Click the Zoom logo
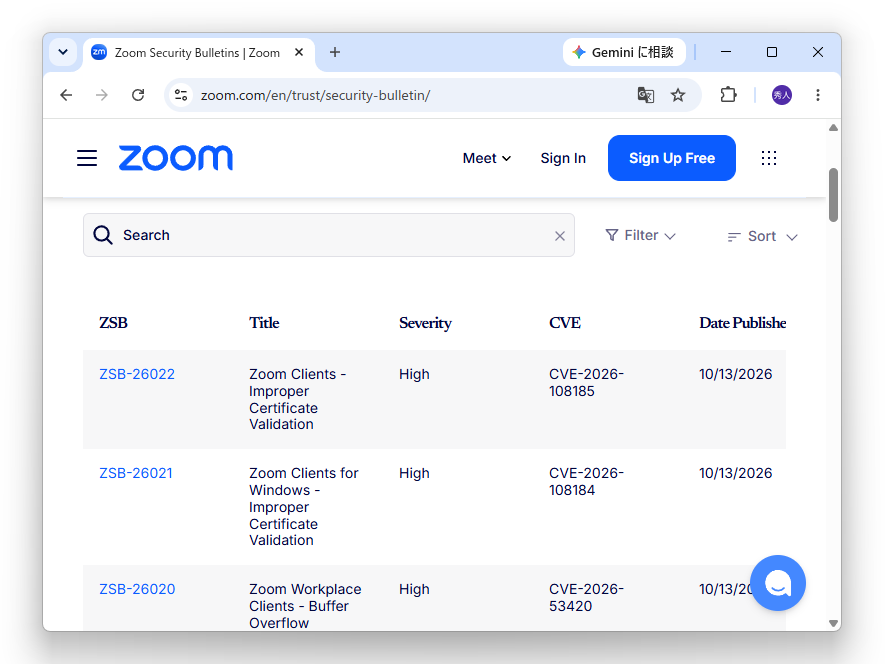Viewport: 885px width, 664px height. pyautogui.click(x=176, y=158)
